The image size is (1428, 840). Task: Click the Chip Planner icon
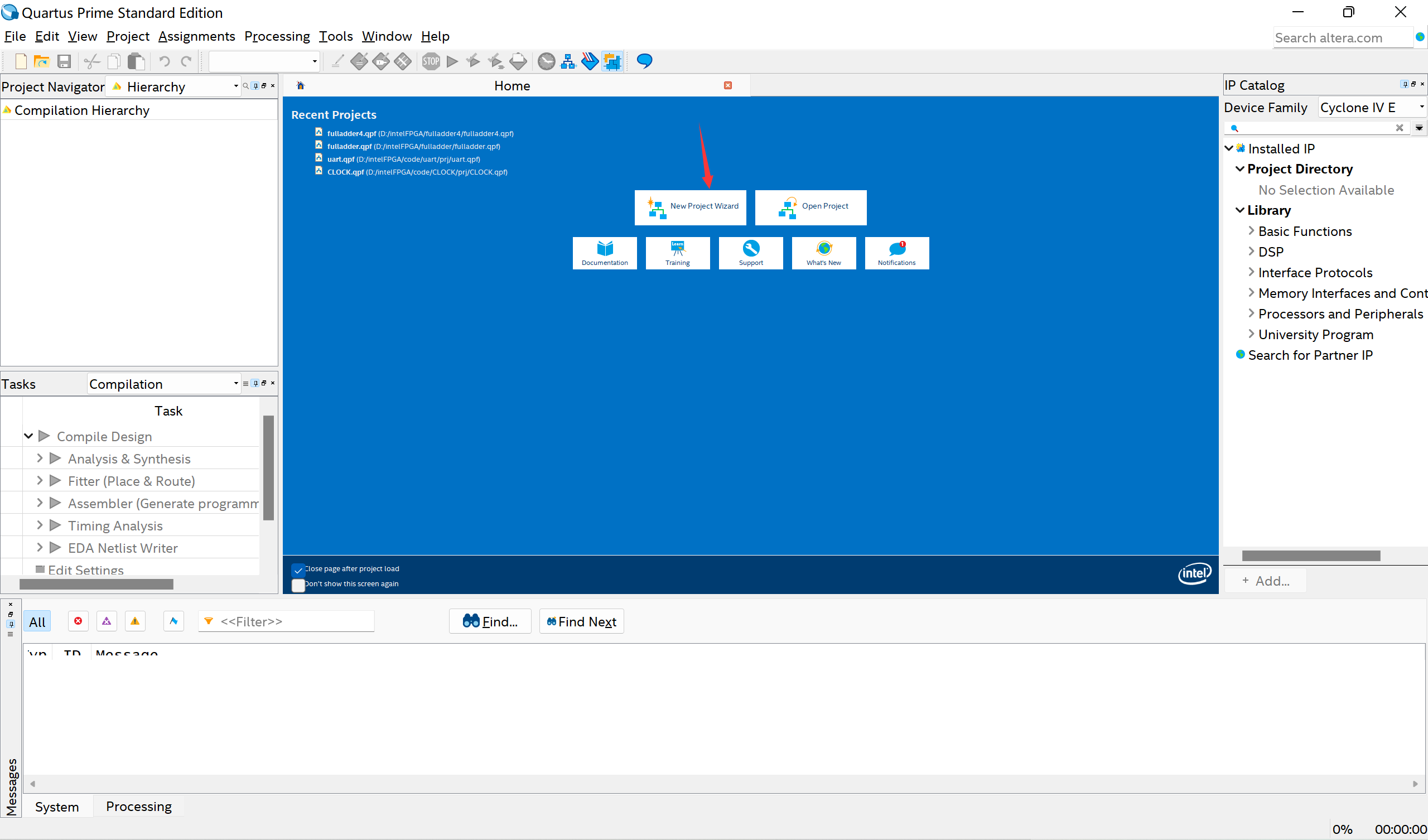click(612, 61)
